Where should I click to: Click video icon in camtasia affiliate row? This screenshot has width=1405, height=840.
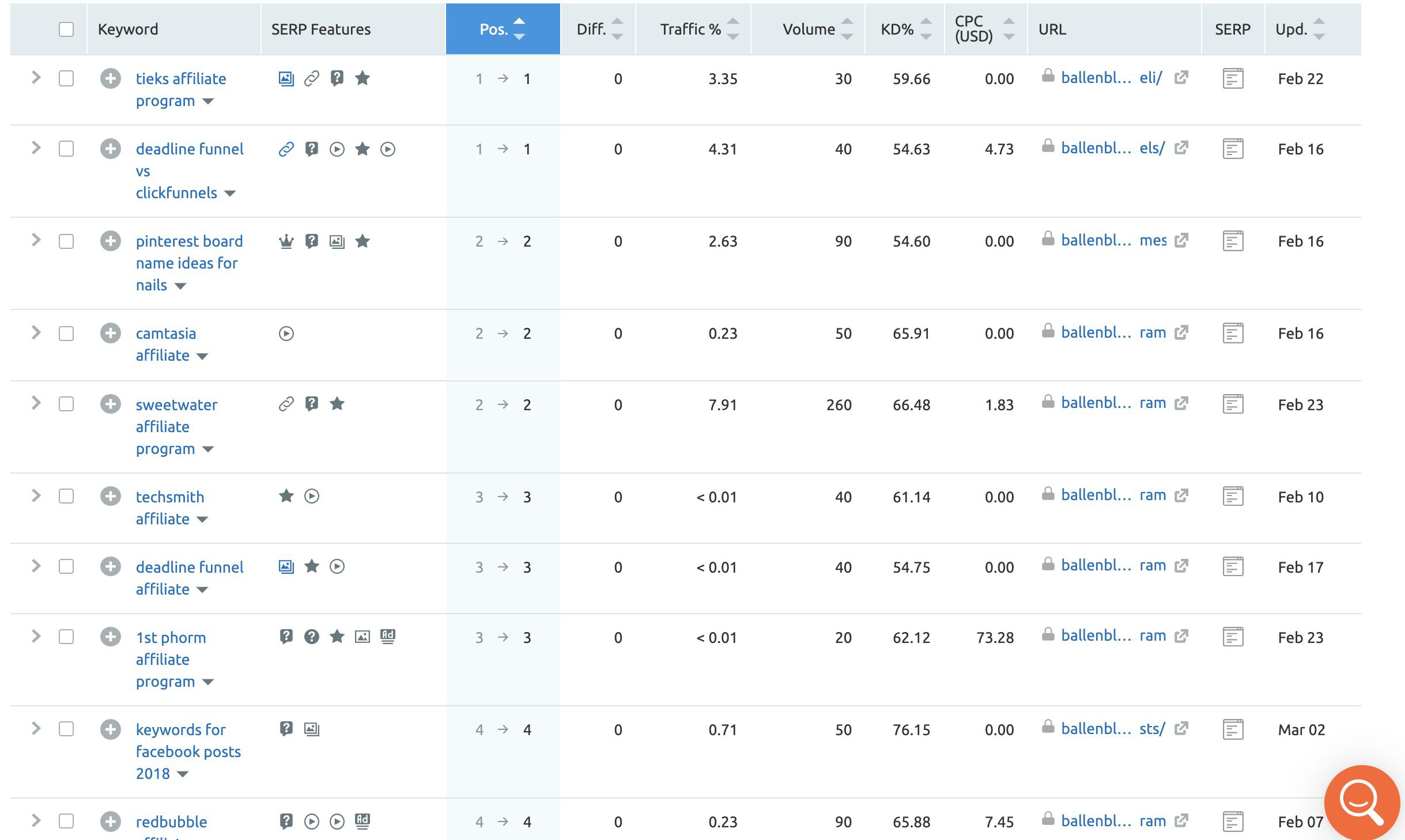tap(286, 333)
